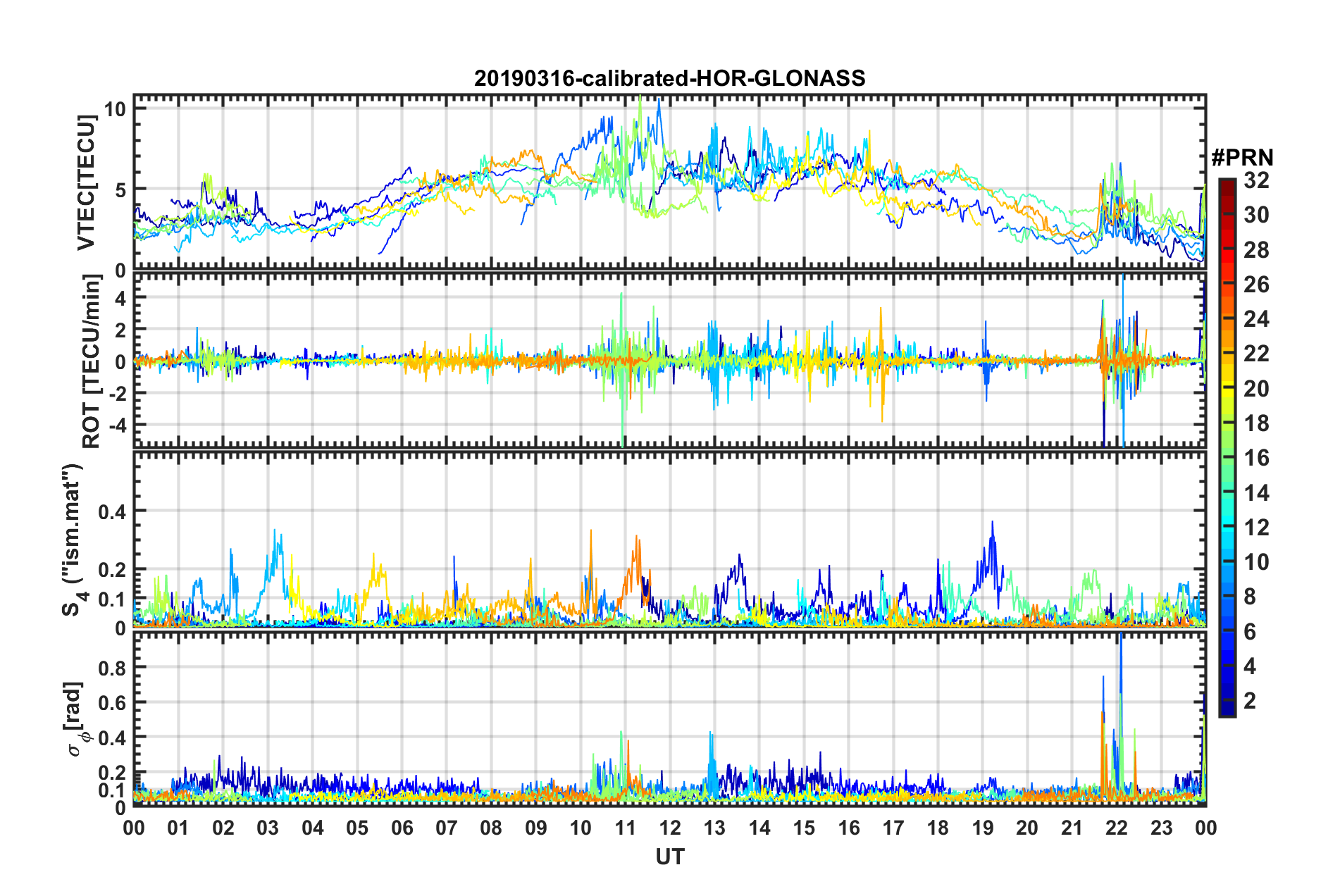Click x-axis tick label 18
Screen dimensions: 1340x896
938,828
